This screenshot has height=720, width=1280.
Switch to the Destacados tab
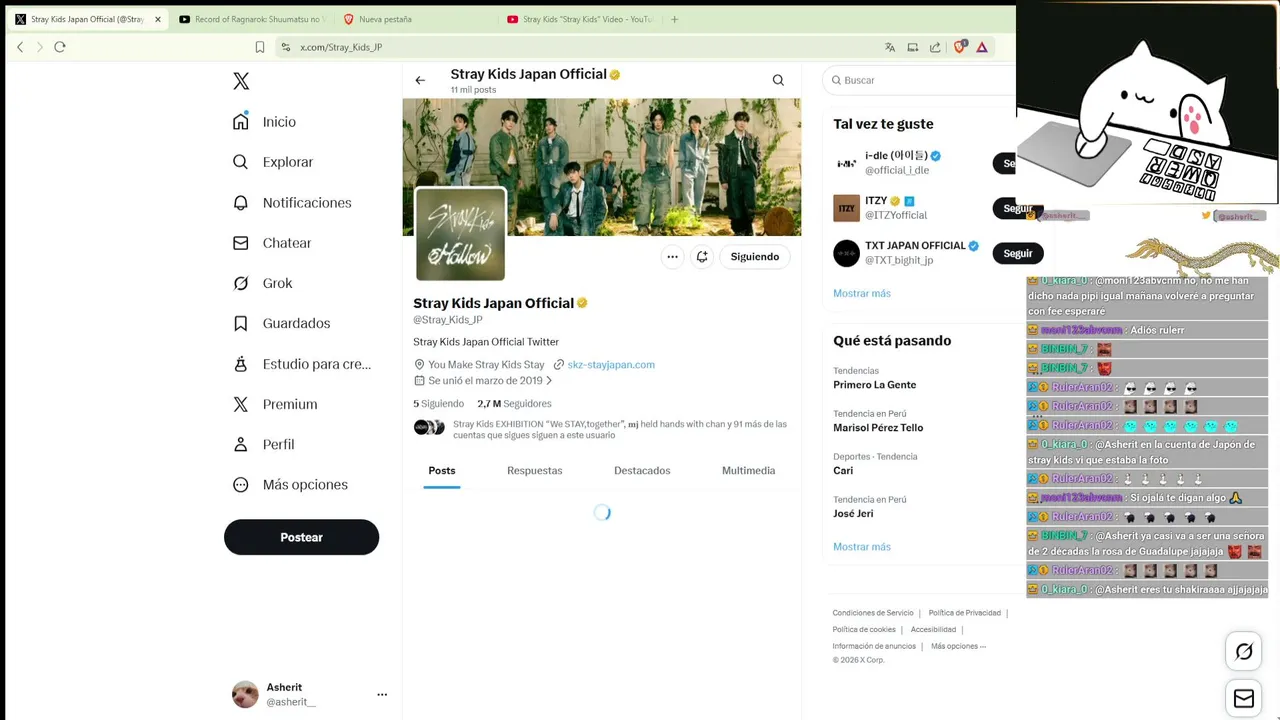[642, 471]
